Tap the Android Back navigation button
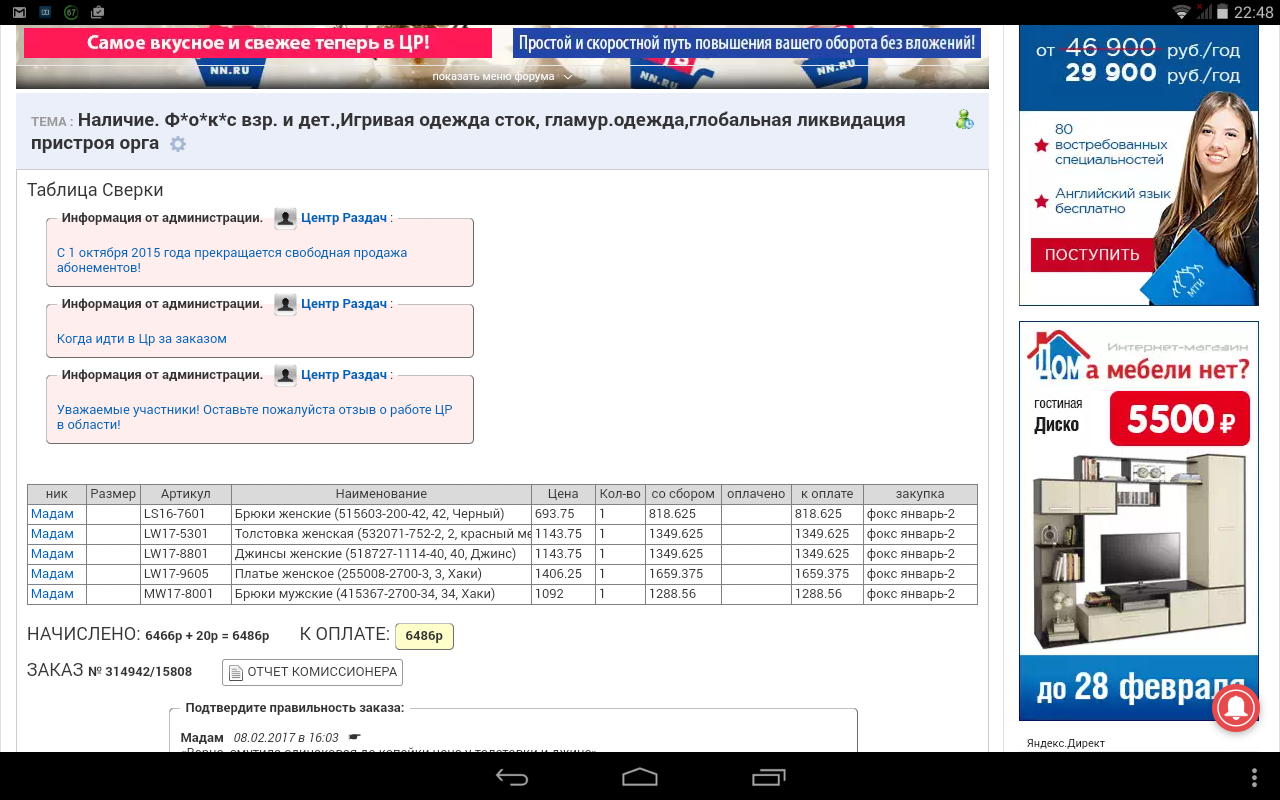 click(x=512, y=777)
